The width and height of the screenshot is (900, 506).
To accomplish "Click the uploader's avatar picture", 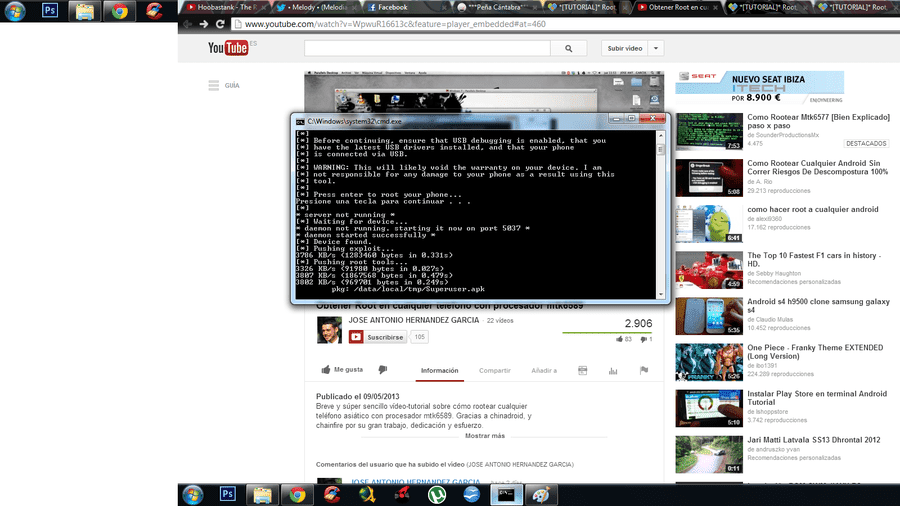I will [x=329, y=330].
